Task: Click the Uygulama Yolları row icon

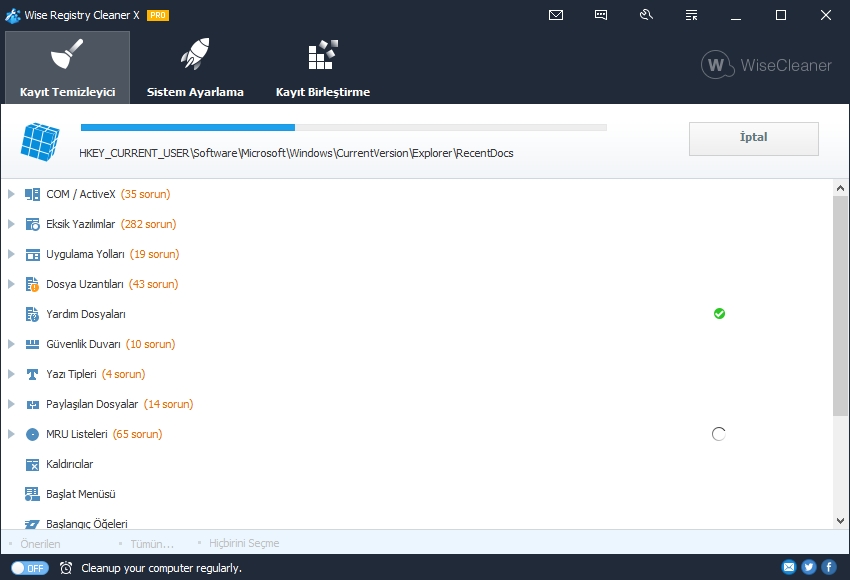Action: click(x=33, y=254)
